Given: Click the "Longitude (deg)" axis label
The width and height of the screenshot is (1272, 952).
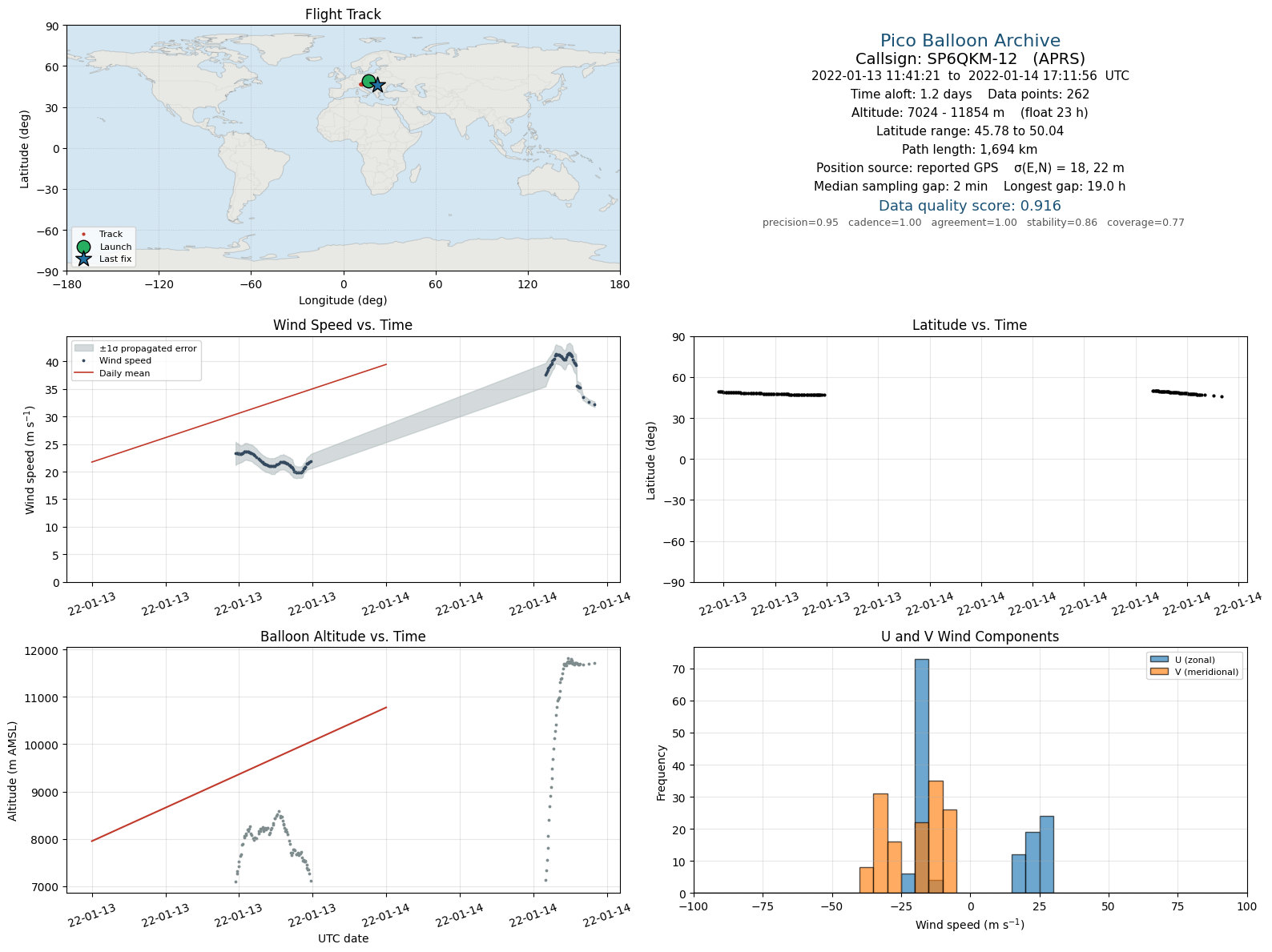Looking at the screenshot, I should coord(343,300).
